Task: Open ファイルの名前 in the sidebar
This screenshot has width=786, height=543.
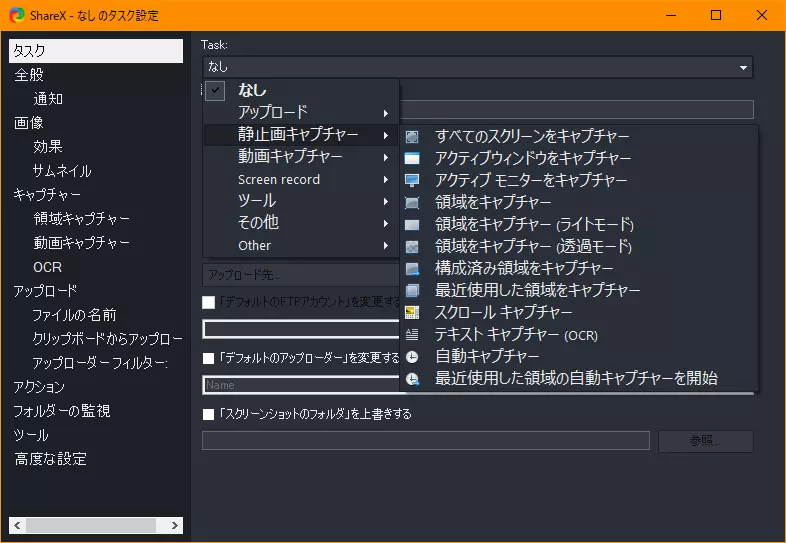Action: click(x=75, y=315)
